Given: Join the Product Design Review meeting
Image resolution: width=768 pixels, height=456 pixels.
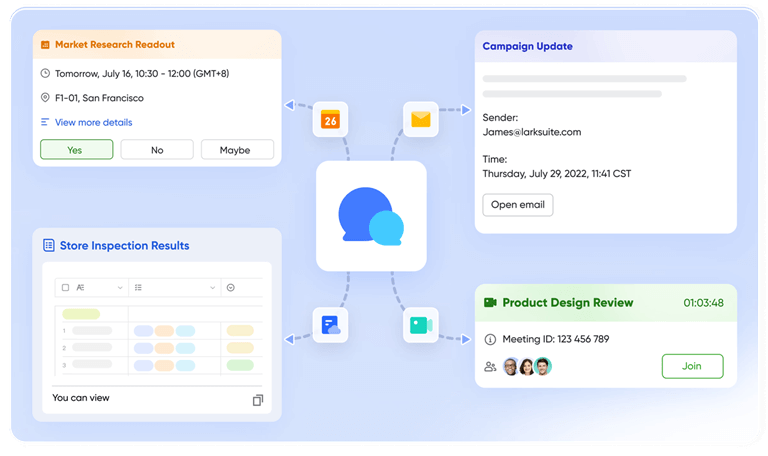Looking at the screenshot, I should pyautogui.click(x=693, y=366).
